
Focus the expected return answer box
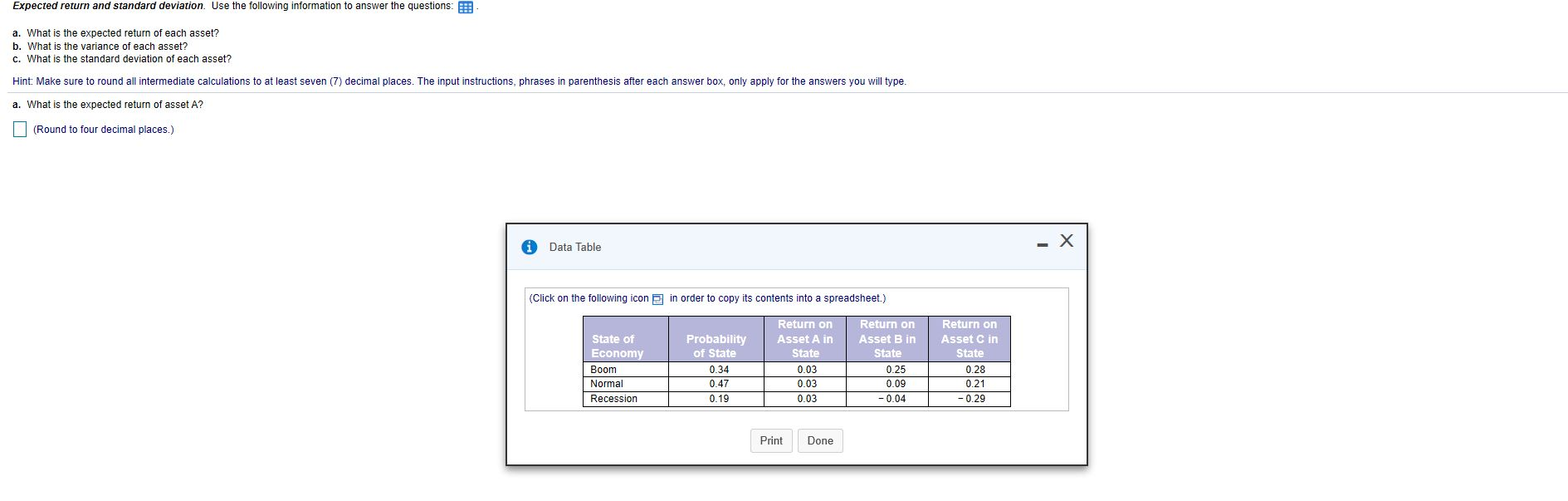[20, 130]
